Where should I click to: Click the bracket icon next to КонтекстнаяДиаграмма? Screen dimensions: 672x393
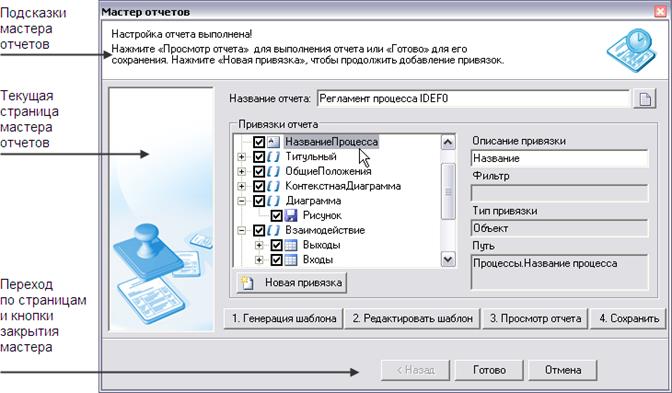(273, 186)
